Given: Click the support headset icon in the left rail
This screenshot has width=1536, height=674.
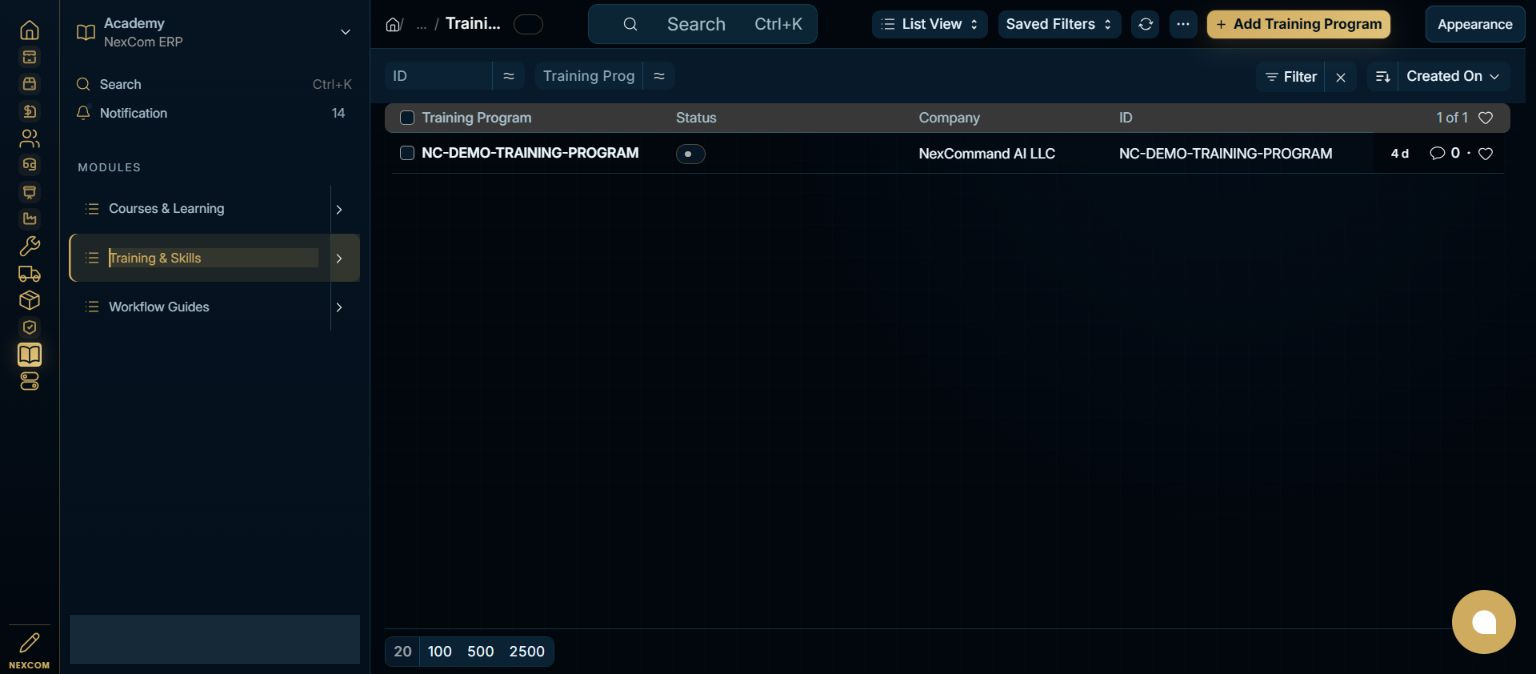Looking at the screenshot, I should [x=29, y=165].
